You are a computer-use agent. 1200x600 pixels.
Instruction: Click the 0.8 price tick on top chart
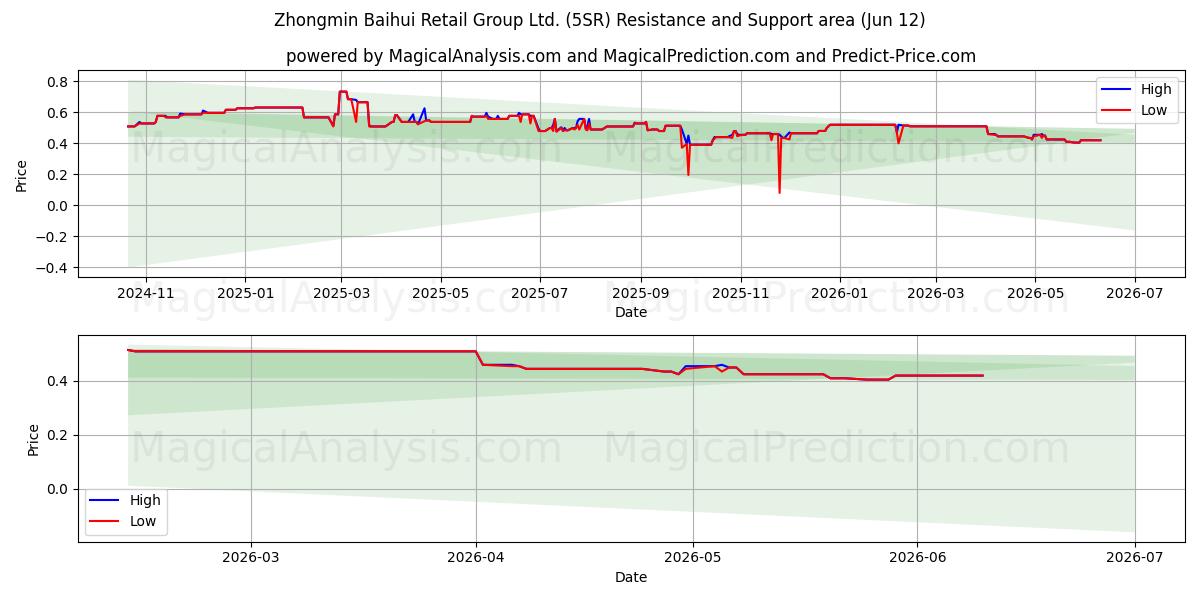click(57, 81)
